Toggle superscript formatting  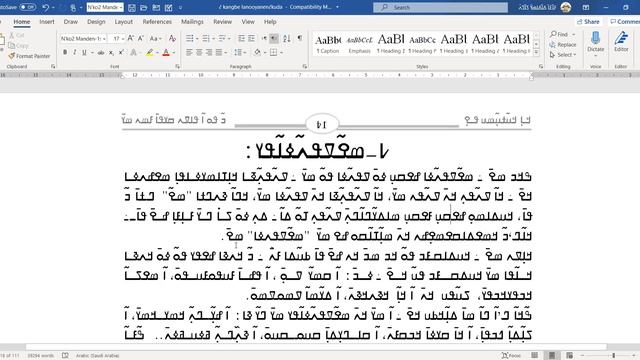click(121, 52)
